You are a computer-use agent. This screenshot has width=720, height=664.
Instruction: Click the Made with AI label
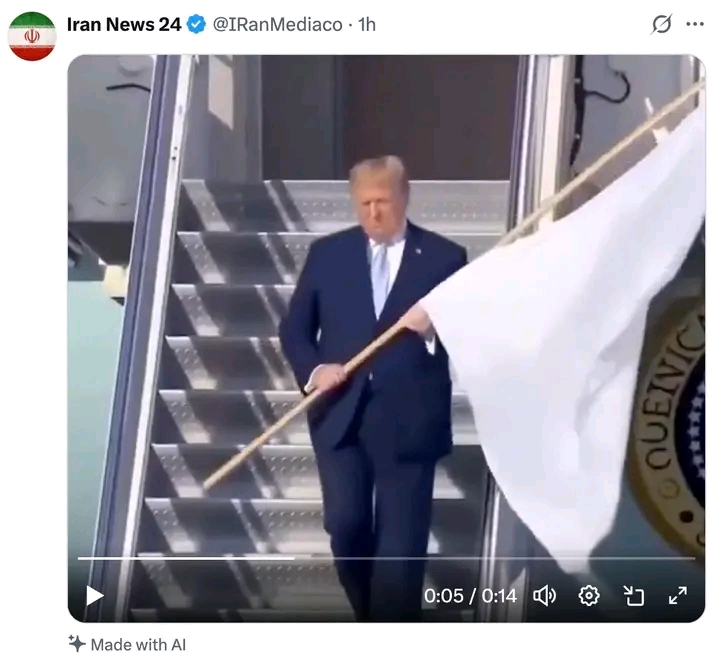138,645
